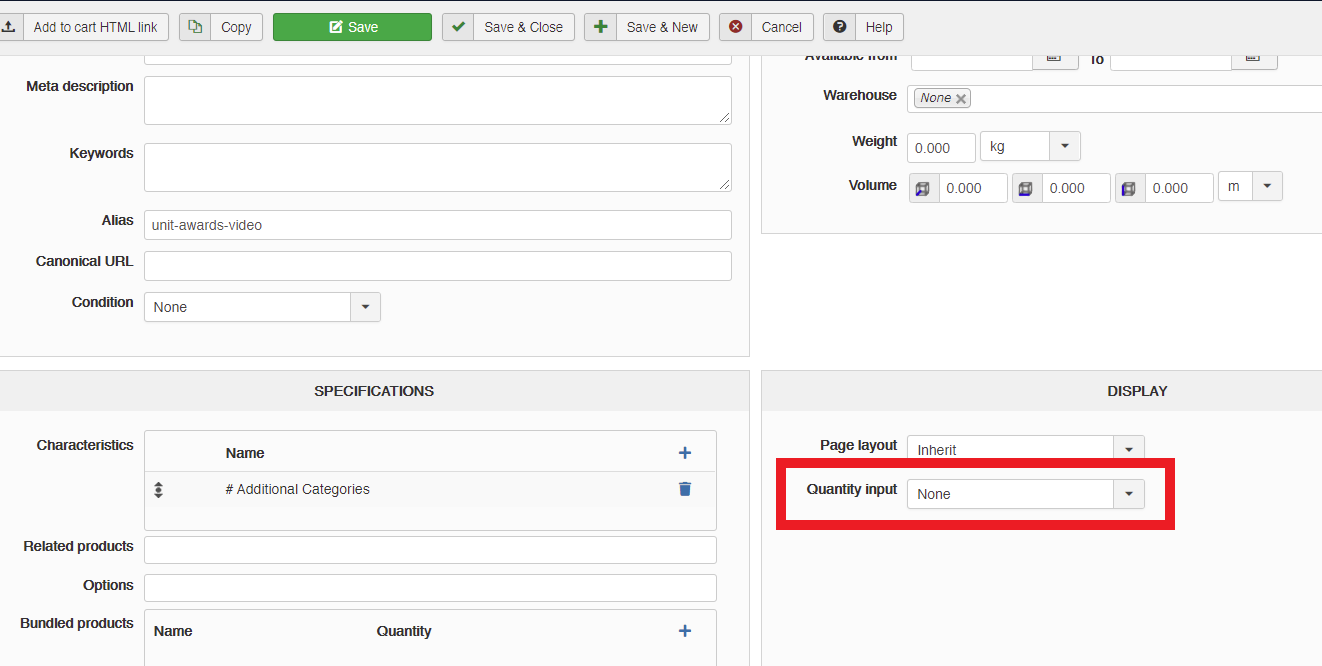
Task: Add a bundled product with plus icon
Action: coord(685,631)
